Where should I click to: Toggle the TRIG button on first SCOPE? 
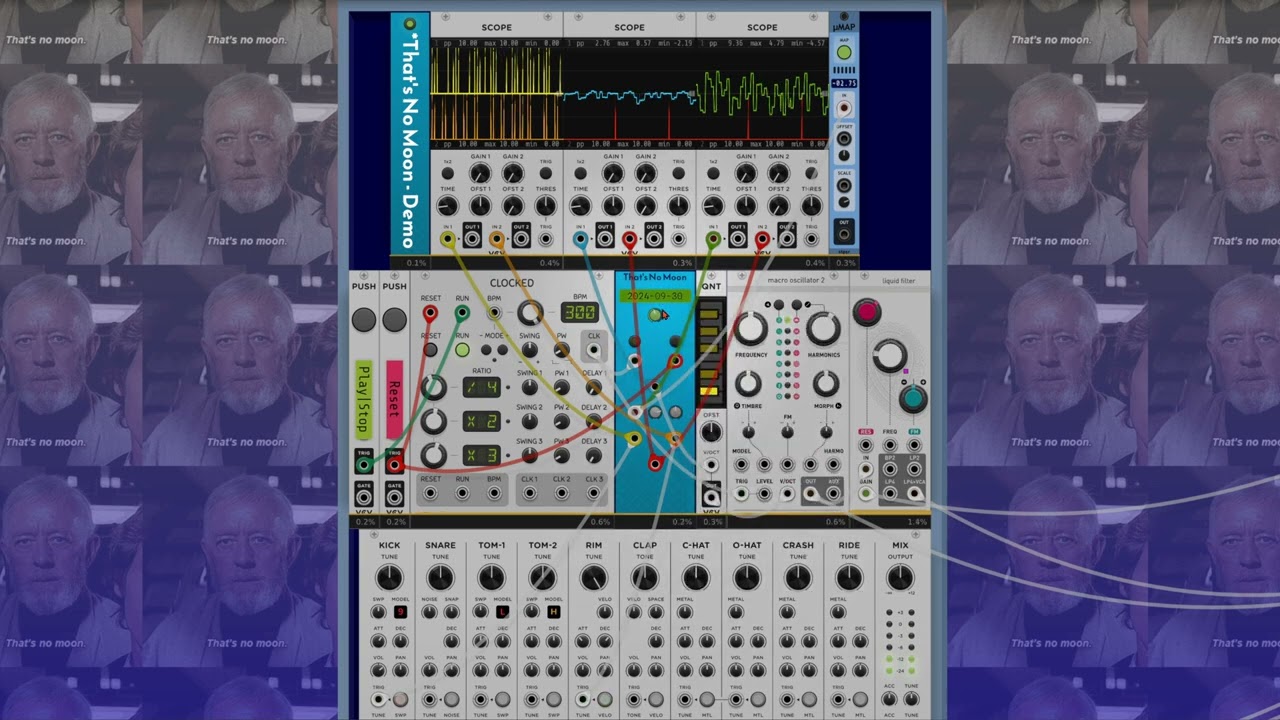point(545,174)
